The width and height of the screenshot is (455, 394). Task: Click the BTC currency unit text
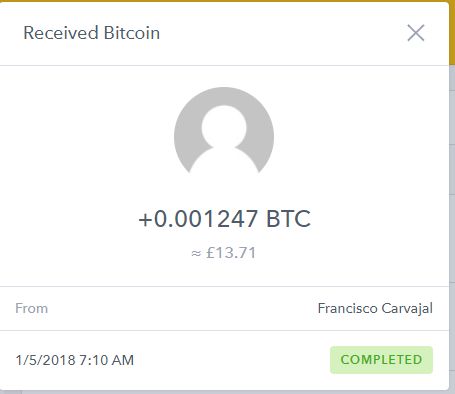point(288,219)
